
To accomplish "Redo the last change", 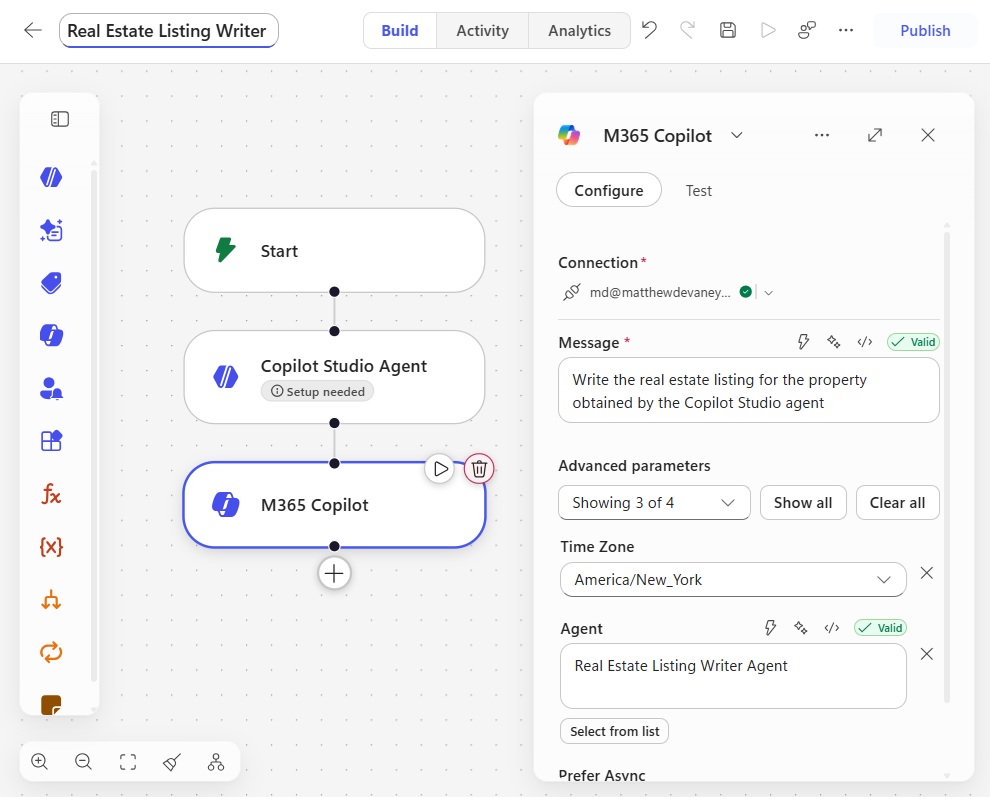I will (x=688, y=30).
